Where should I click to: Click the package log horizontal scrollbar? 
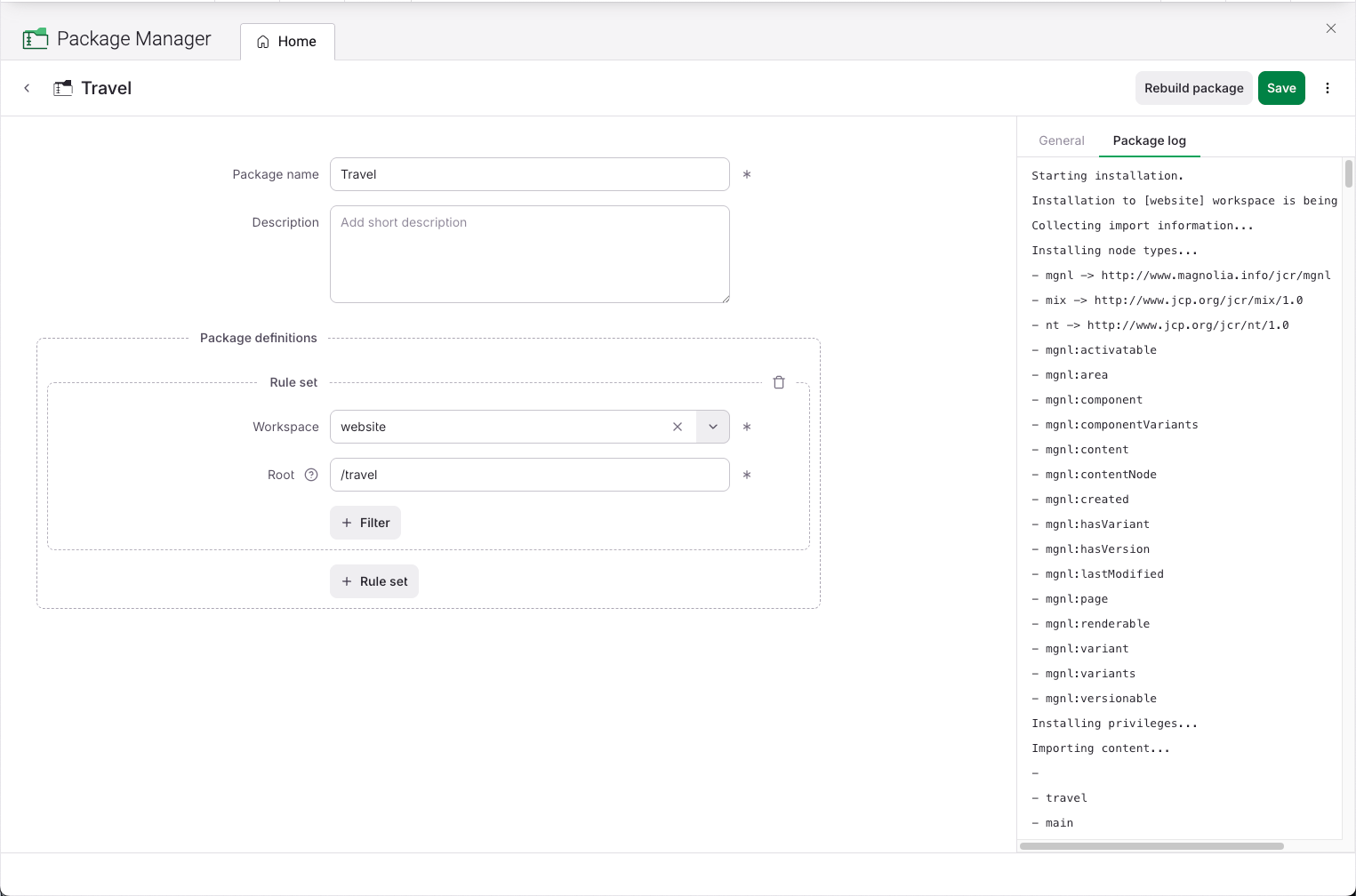click(1151, 846)
